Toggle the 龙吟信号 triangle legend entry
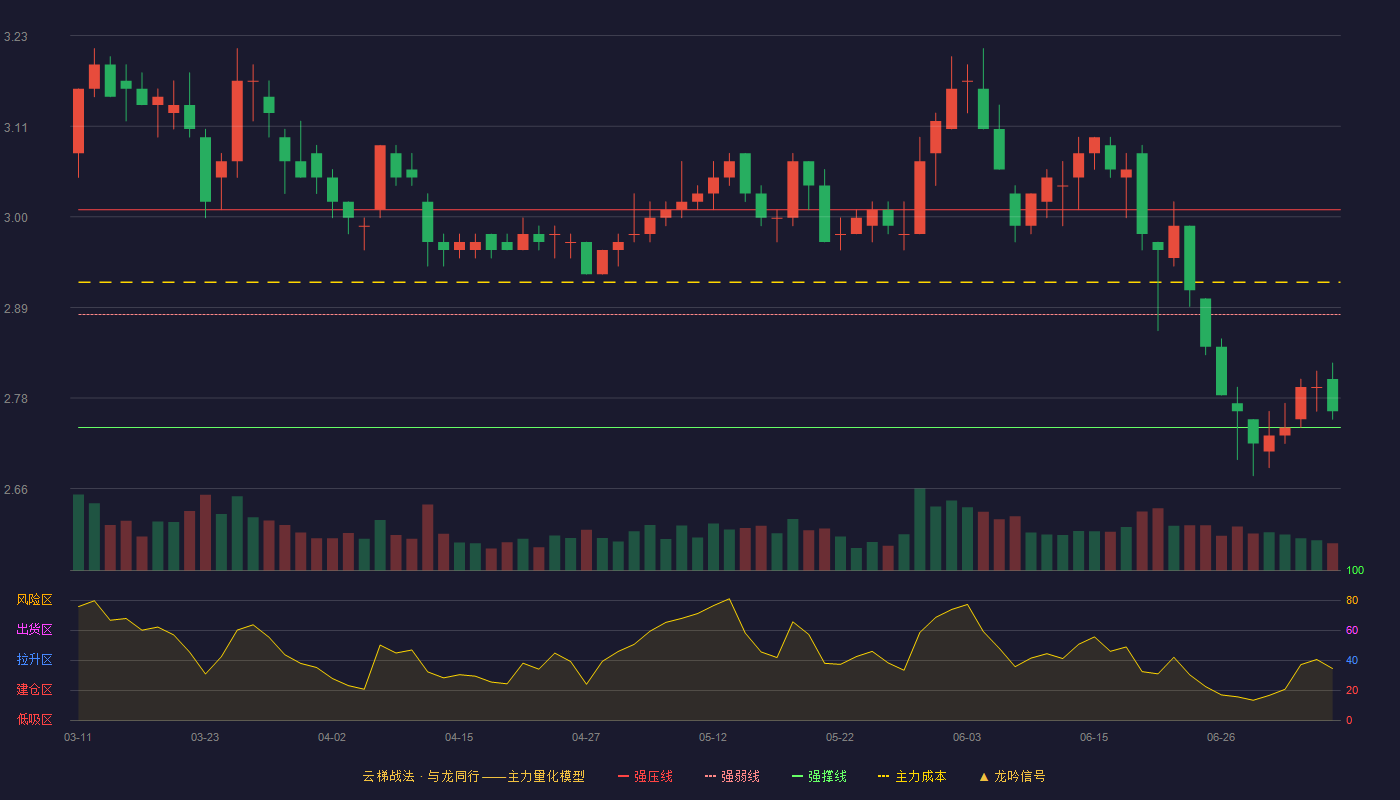 (1012, 776)
